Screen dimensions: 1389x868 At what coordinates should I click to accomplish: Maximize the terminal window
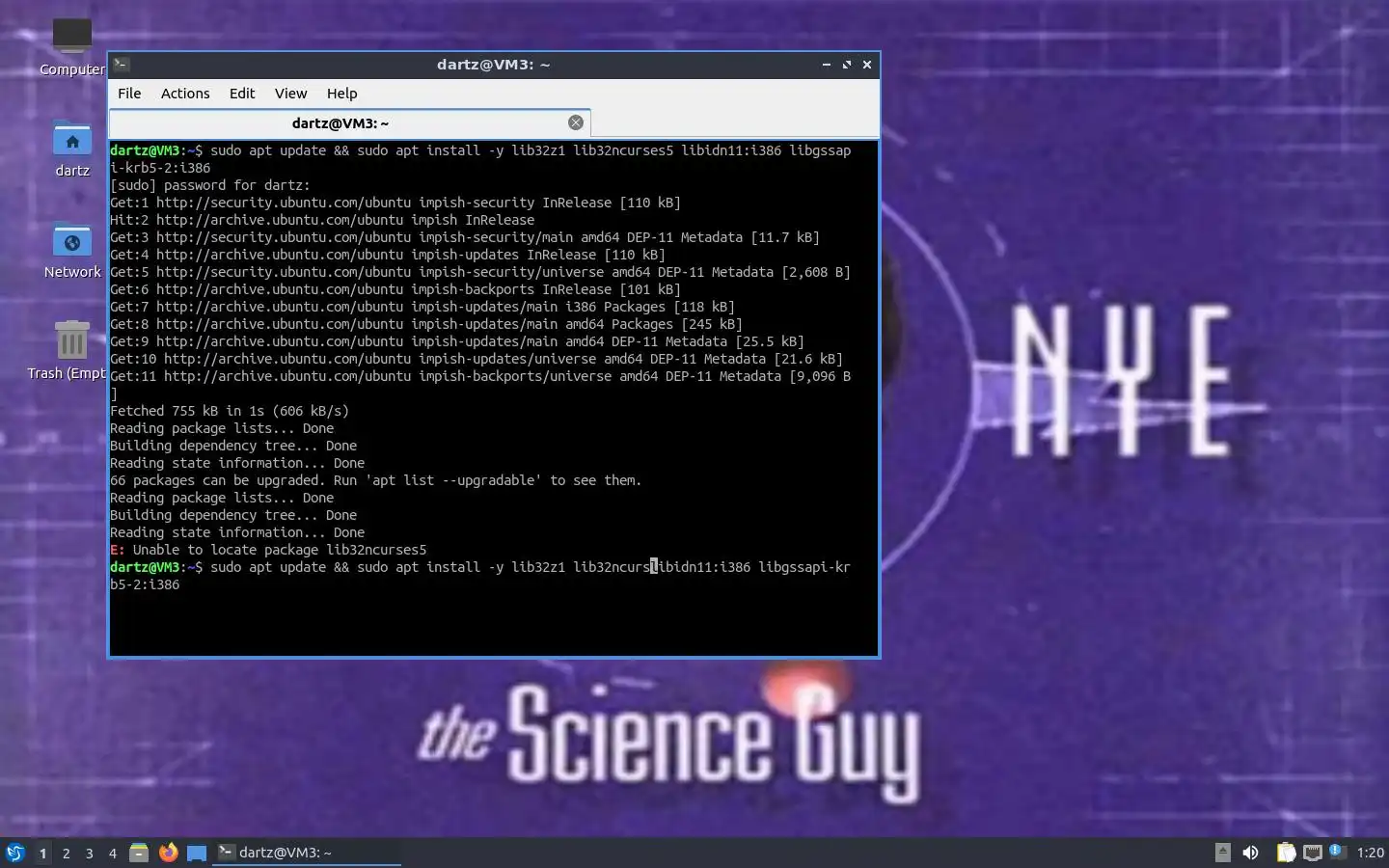click(x=847, y=65)
